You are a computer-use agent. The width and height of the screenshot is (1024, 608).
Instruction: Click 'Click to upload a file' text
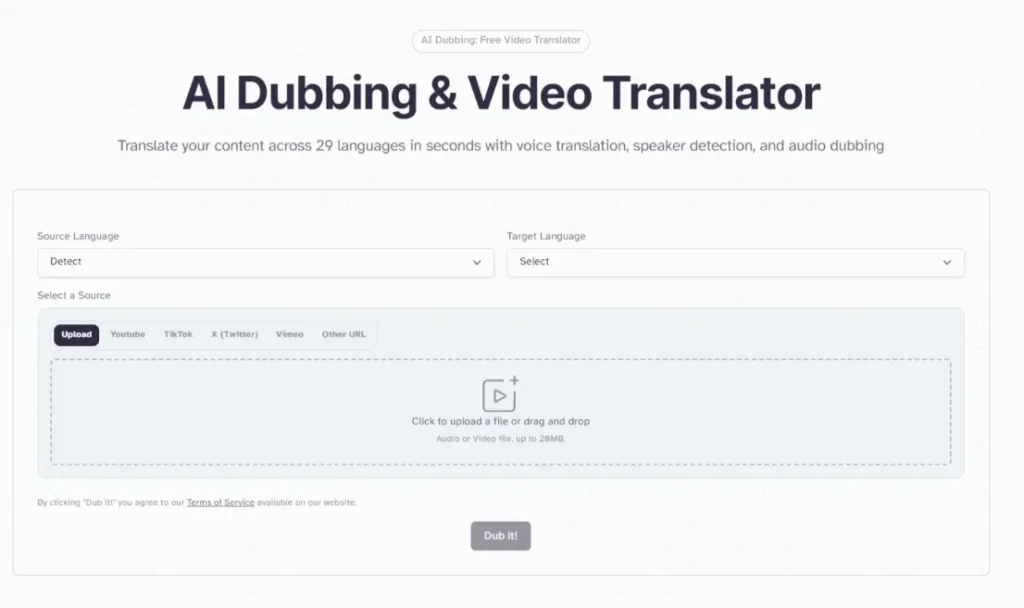click(x=500, y=421)
